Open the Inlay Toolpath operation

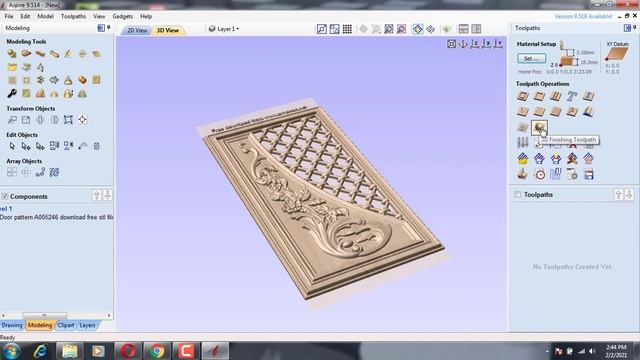click(588, 96)
